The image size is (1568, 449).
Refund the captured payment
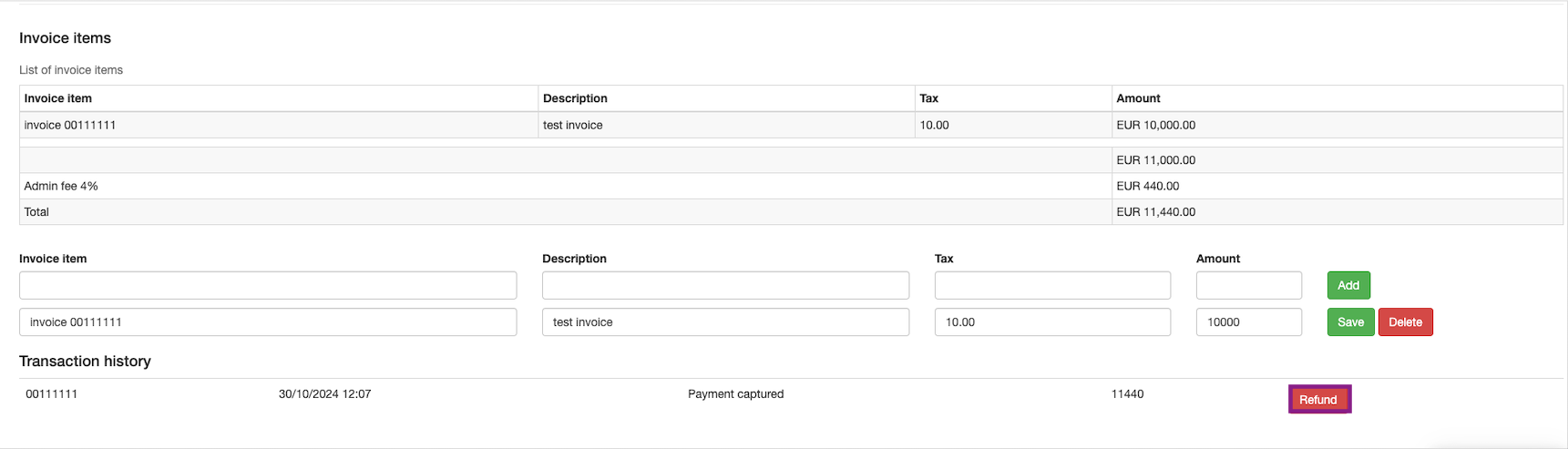(x=1318, y=400)
